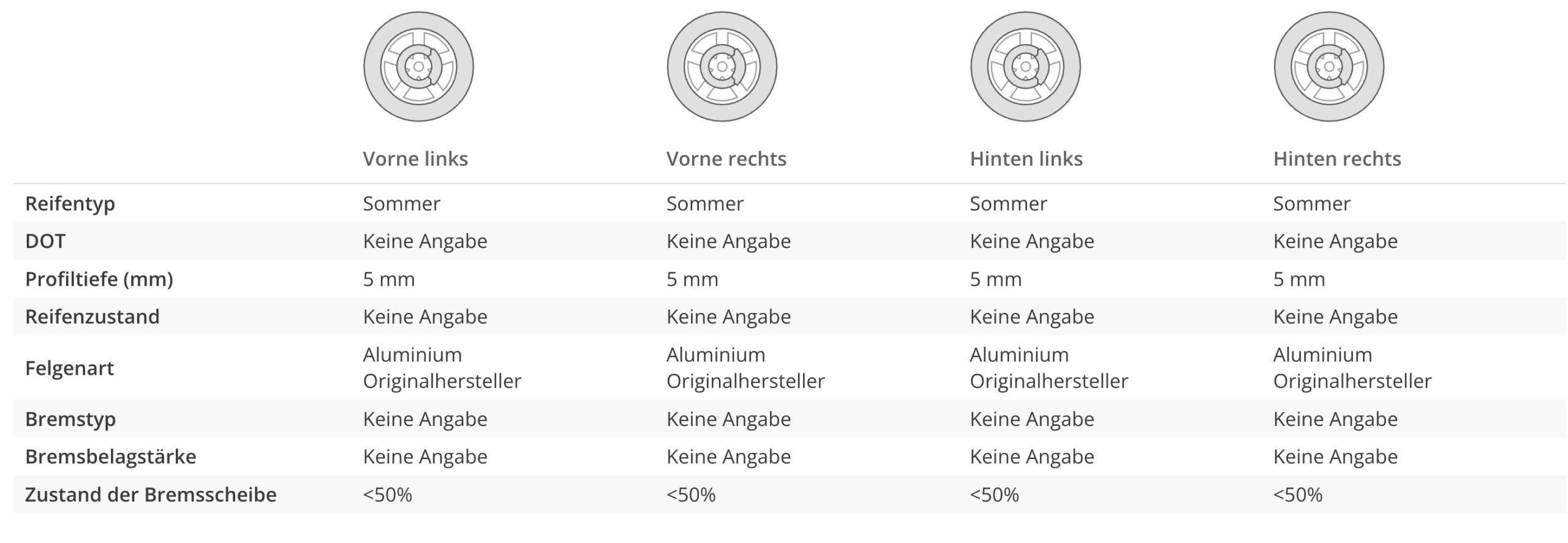The image size is (1568, 543).
Task: Select the rear-right wheel icon
Action: pyautogui.click(x=1329, y=67)
